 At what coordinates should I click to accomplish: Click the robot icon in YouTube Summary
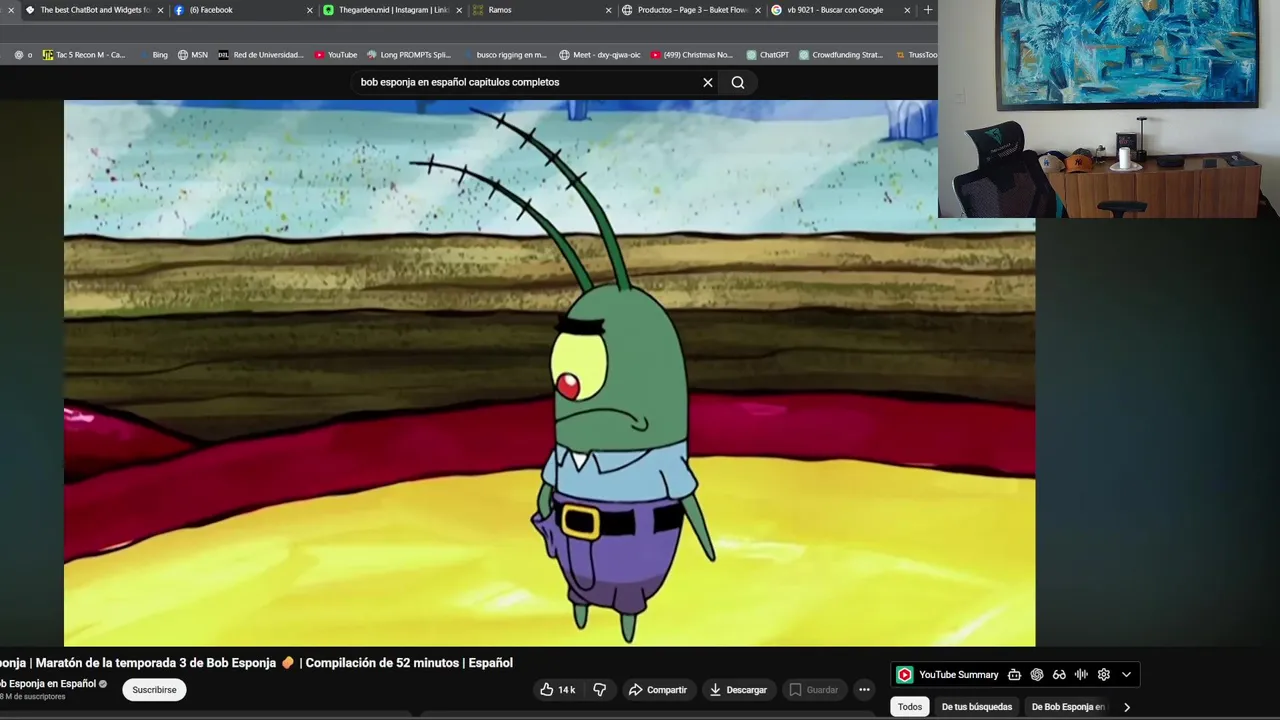pyautogui.click(x=1014, y=675)
